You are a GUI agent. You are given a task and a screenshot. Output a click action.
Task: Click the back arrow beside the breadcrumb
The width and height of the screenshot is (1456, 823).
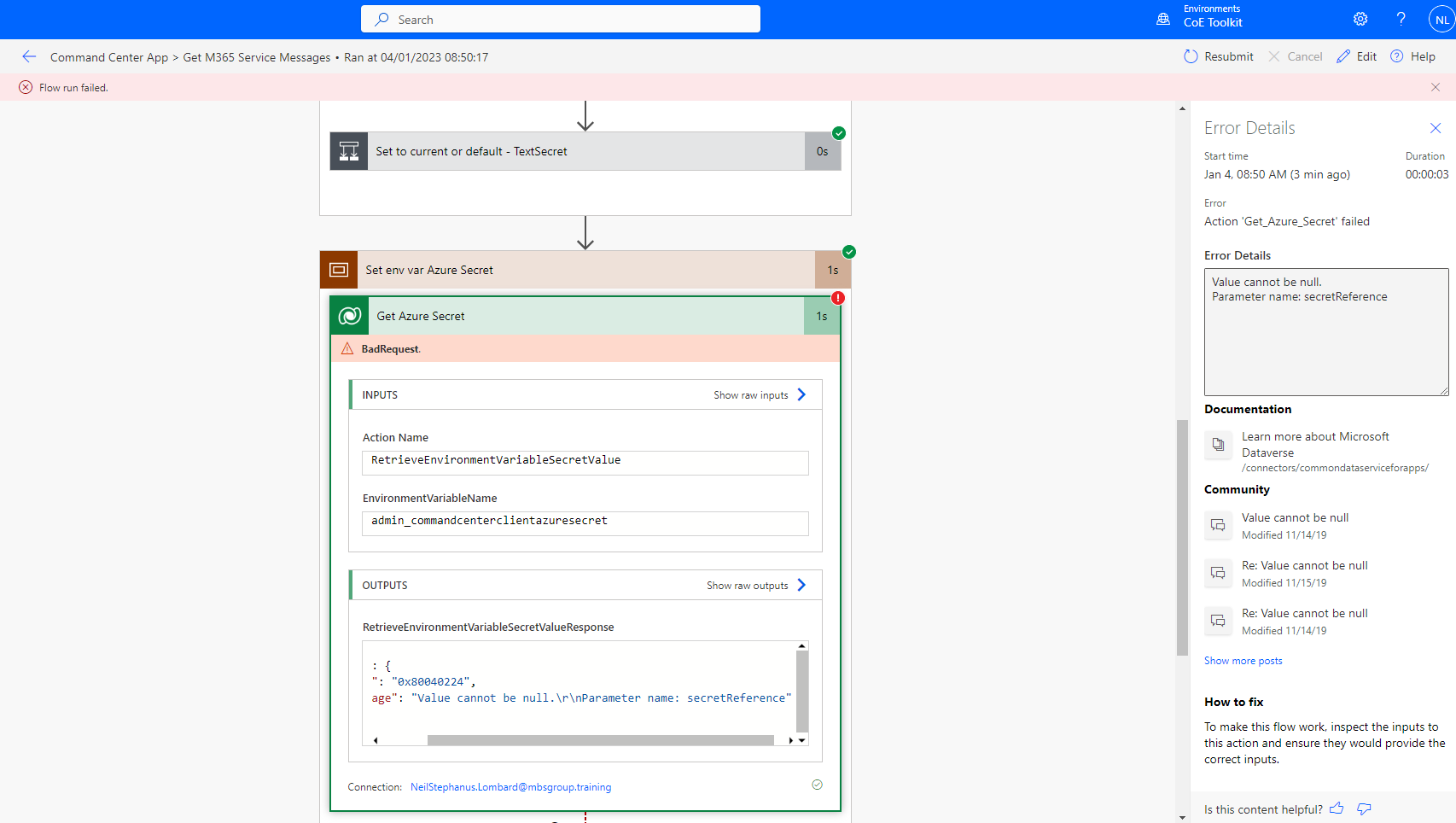pos(29,56)
